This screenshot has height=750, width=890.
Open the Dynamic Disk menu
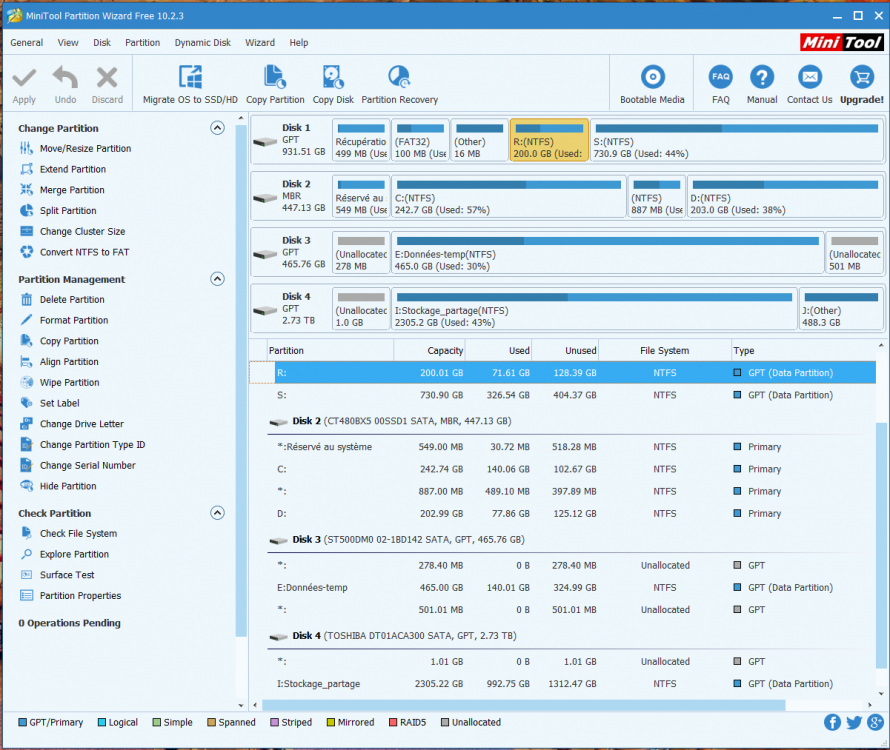202,43
